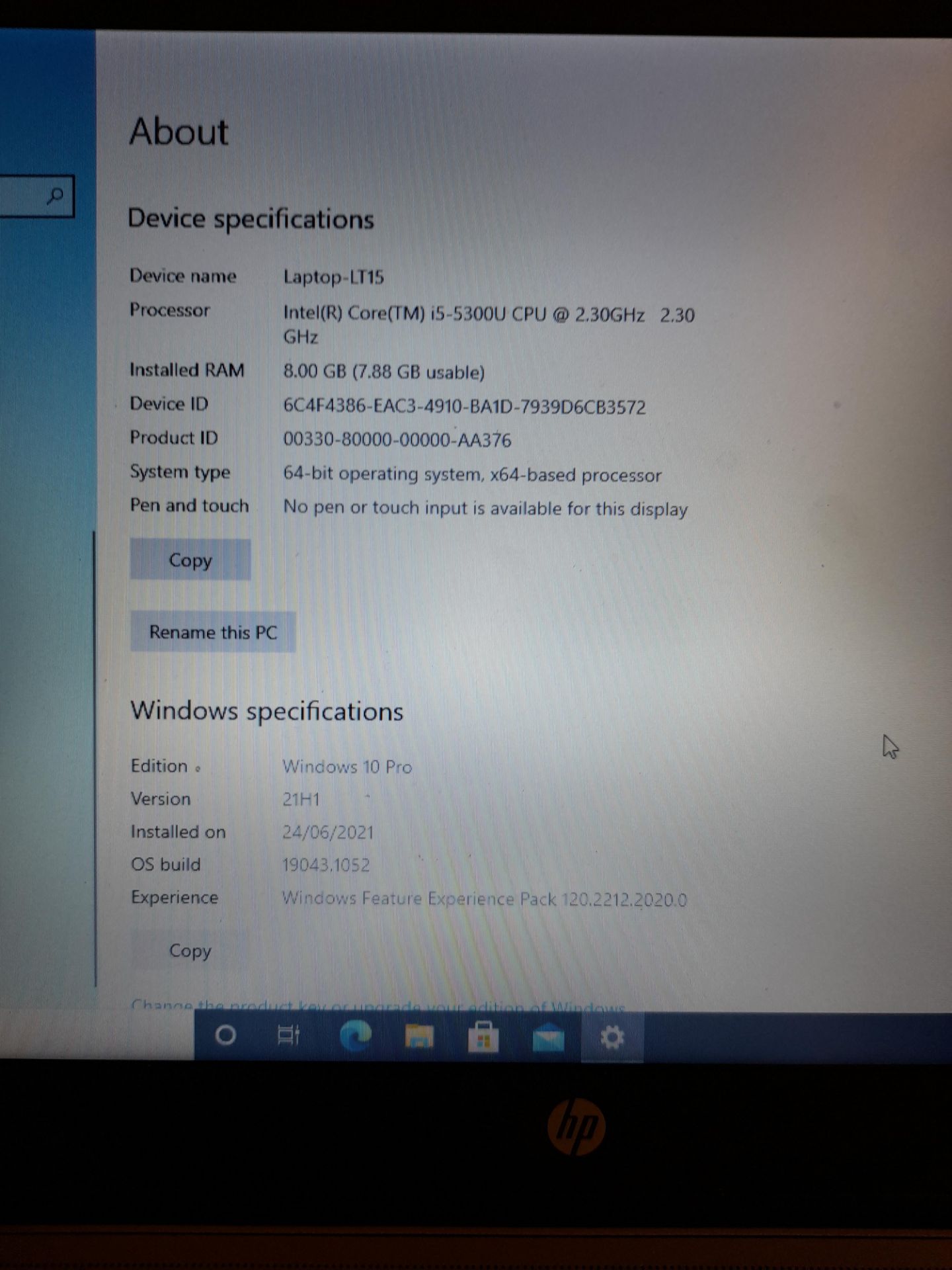Click the Installed RAM label
The image size is (952, 1270).
[186, 370]
